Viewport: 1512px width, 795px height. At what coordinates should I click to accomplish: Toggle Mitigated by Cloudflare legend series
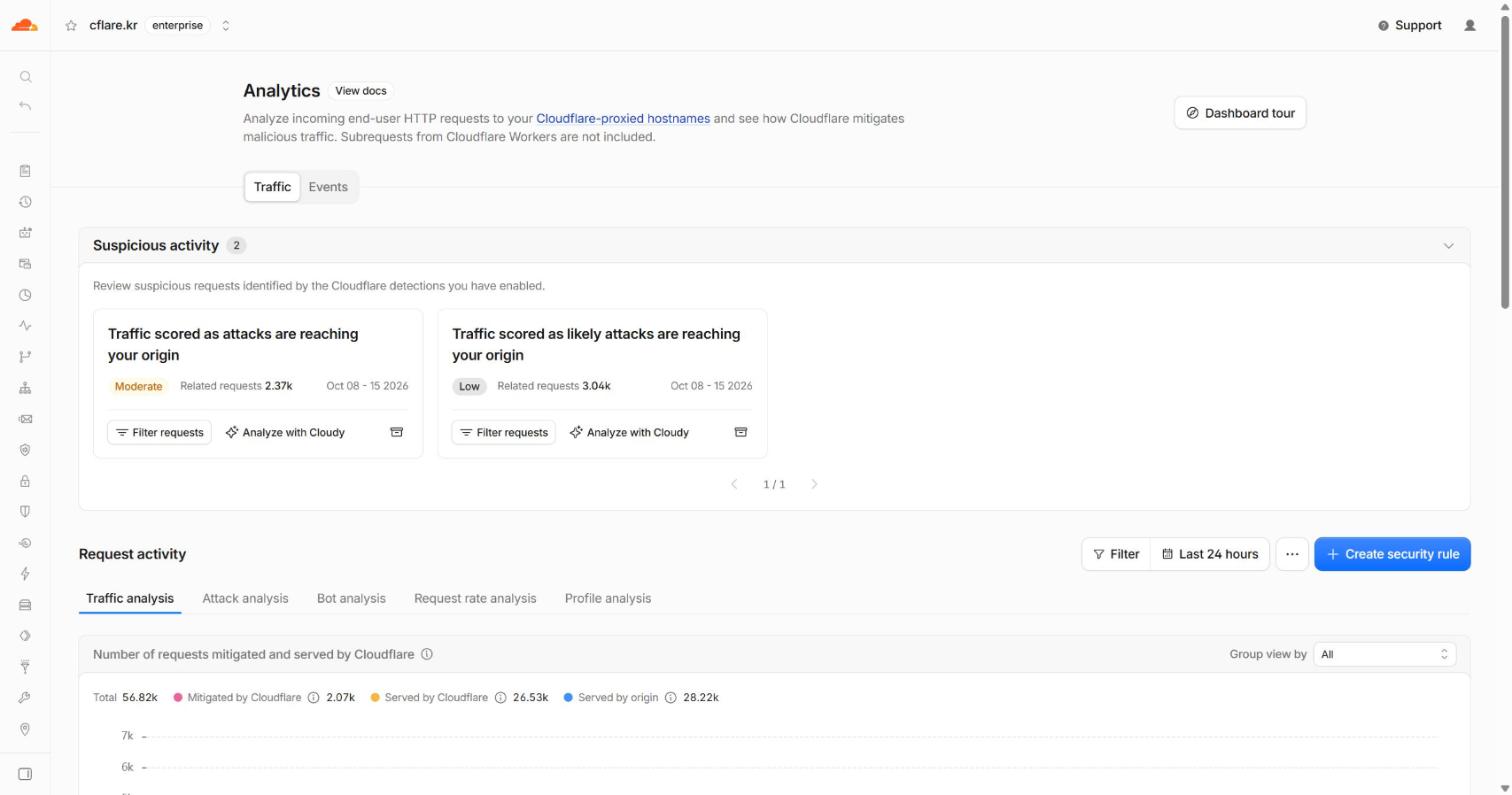237,698
